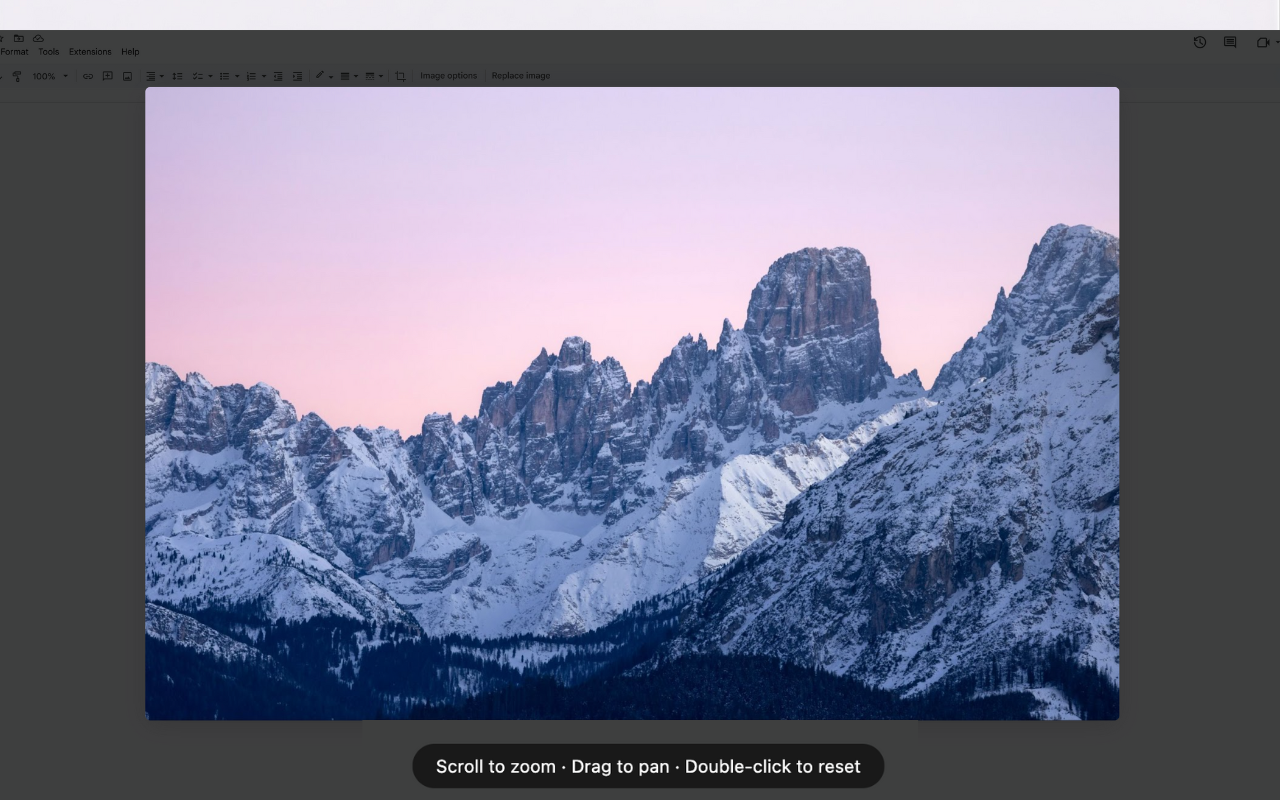Open the 100% zoom dropdown

click(50, 76)
